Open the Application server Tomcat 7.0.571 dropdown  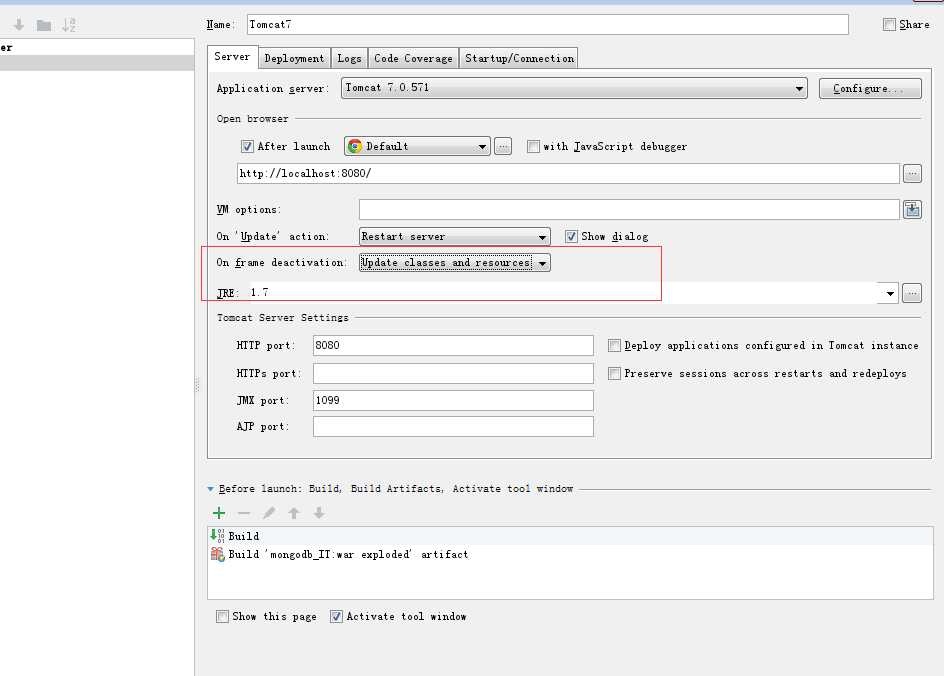(574, 88)
